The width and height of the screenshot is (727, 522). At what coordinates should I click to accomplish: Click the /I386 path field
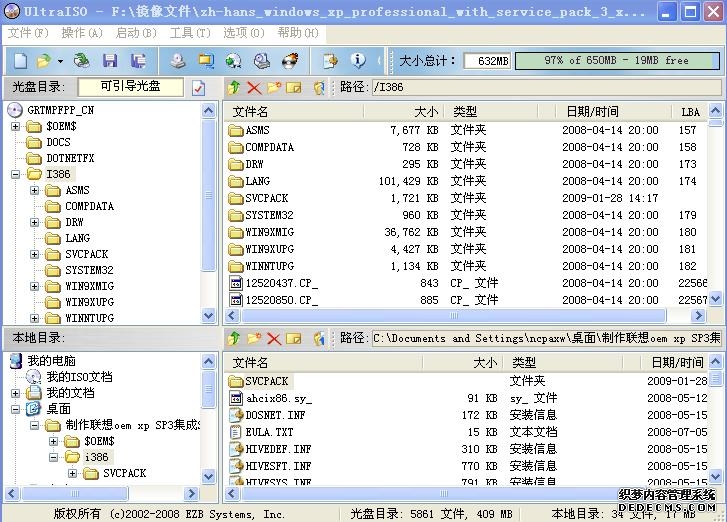(546, 87)
